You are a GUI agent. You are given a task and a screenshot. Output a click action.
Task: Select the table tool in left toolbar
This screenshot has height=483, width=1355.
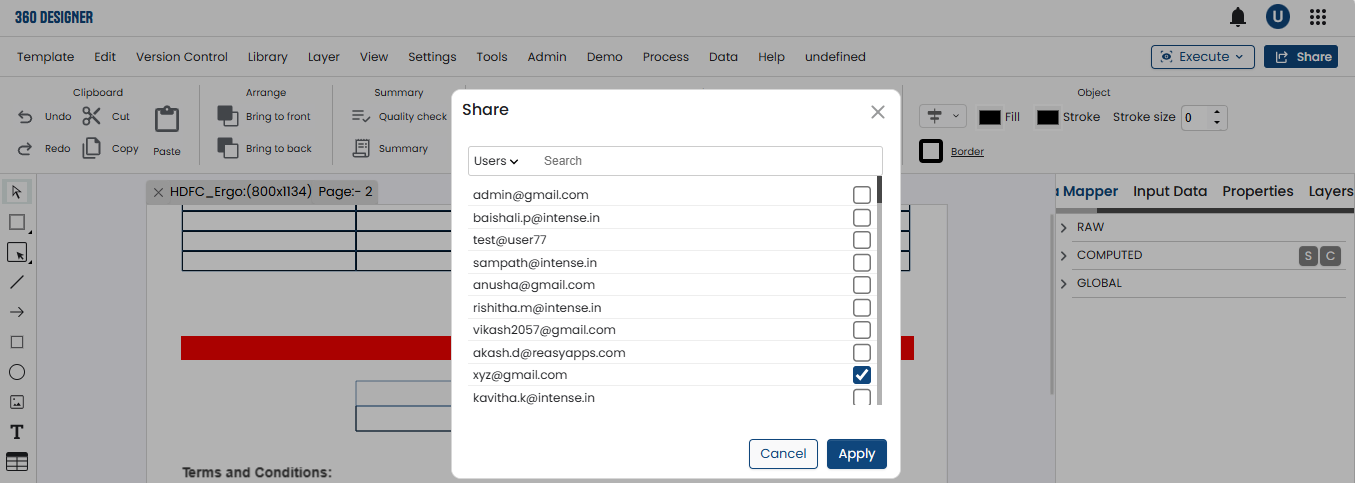(17, 462)
